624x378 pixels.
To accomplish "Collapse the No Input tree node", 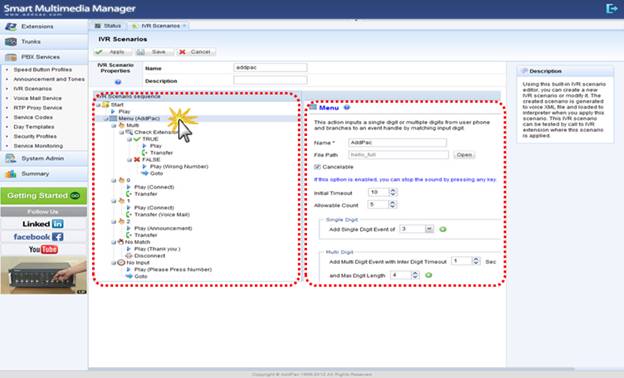I will (114, 263).
